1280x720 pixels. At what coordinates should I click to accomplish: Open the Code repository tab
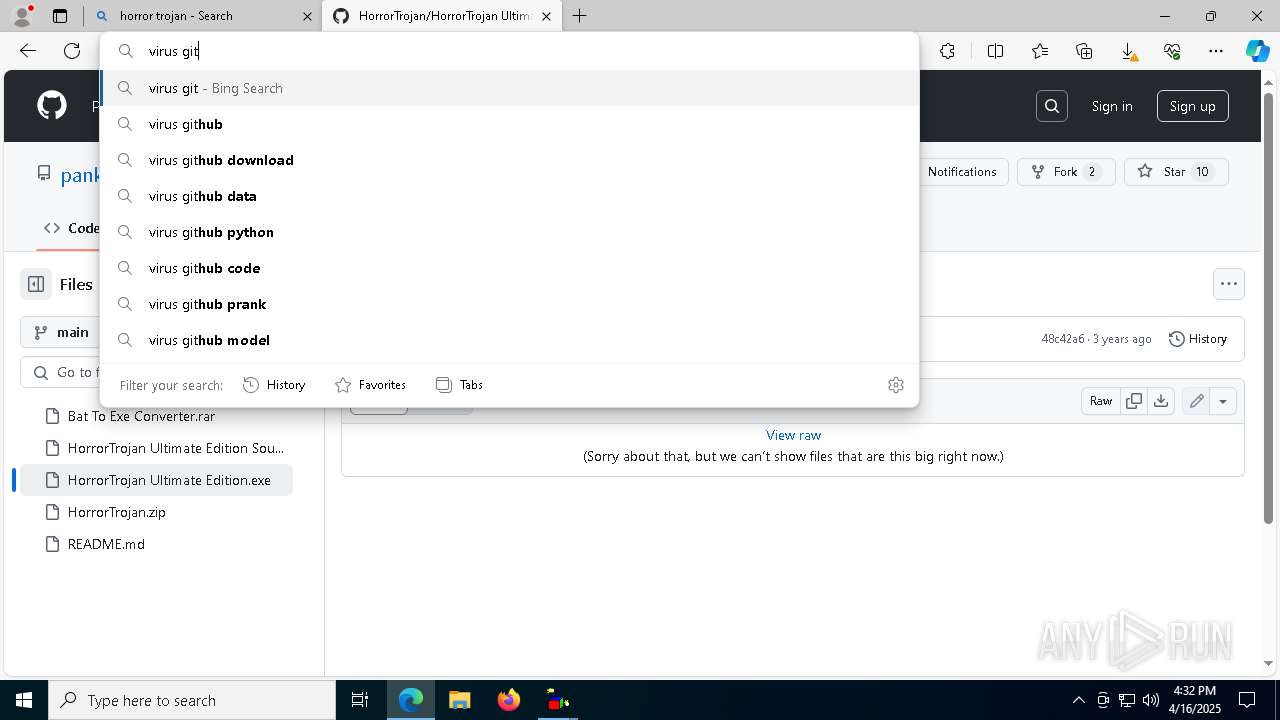pos(71,228)
